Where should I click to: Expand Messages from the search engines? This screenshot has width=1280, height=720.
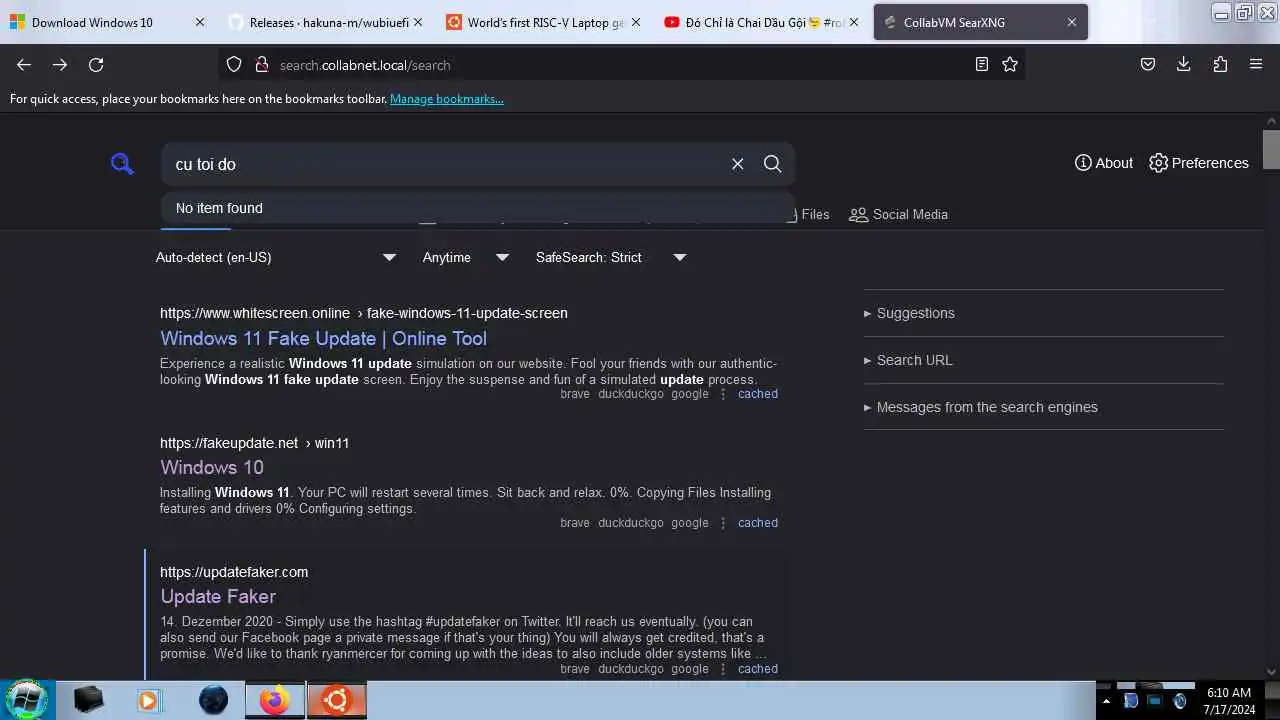pyautogui.click(x=980, y=407)
